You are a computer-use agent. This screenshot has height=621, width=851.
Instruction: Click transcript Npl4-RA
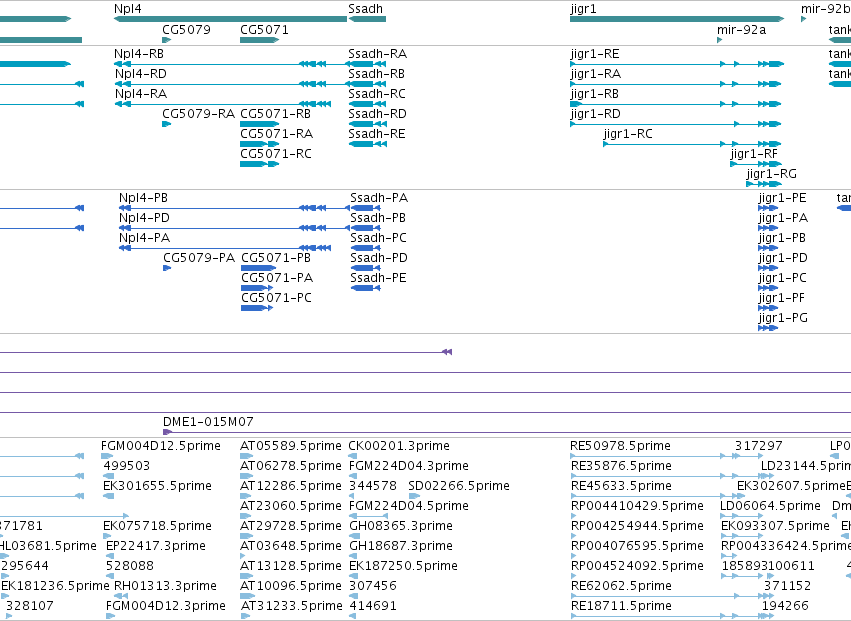(141, 94)
